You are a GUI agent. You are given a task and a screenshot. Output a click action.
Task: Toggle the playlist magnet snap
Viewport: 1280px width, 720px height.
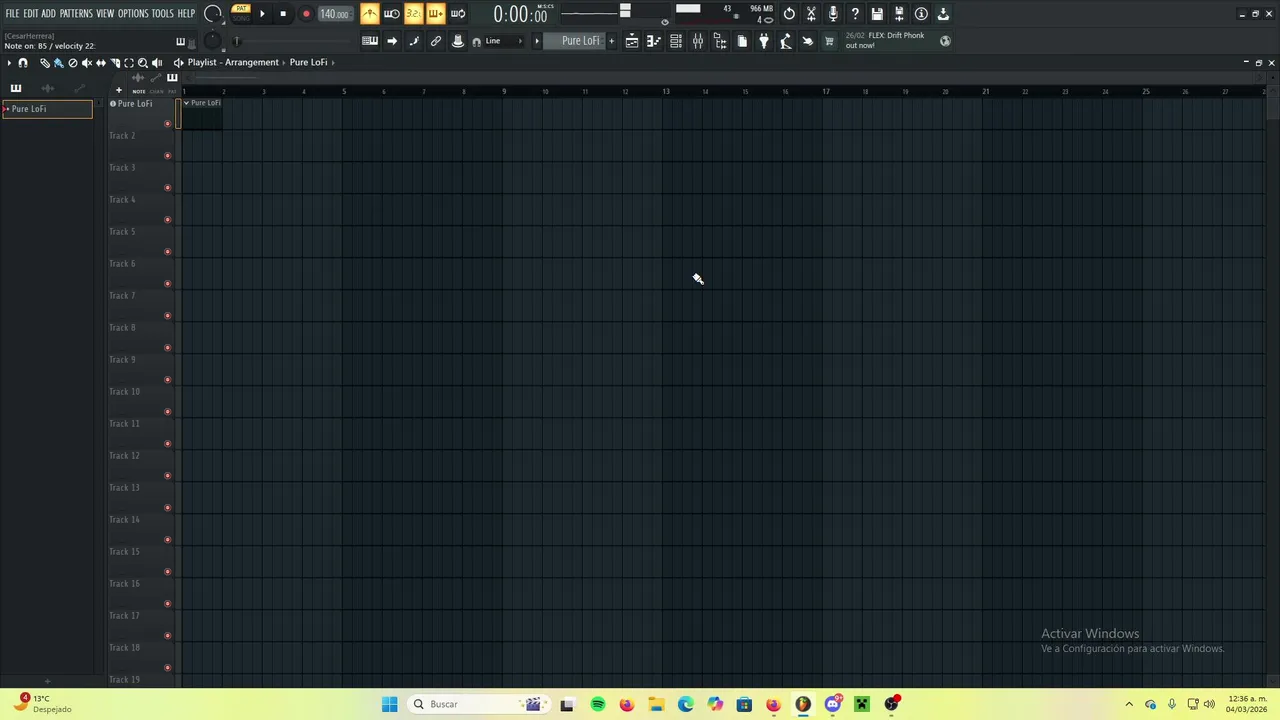coord(23,63)
